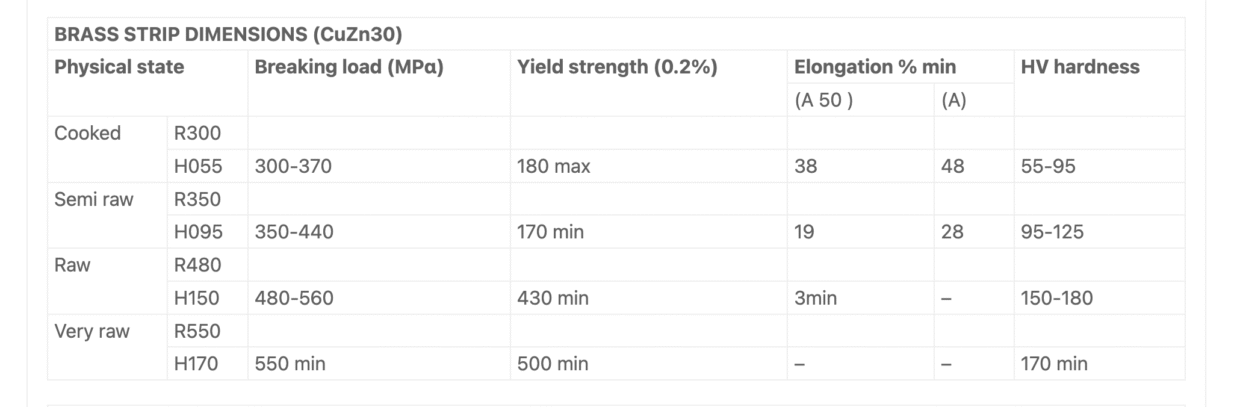Select the '500 min' yield strength cell
The height and width of the screenshot is (407, 1240).
[x=552, y=365]
